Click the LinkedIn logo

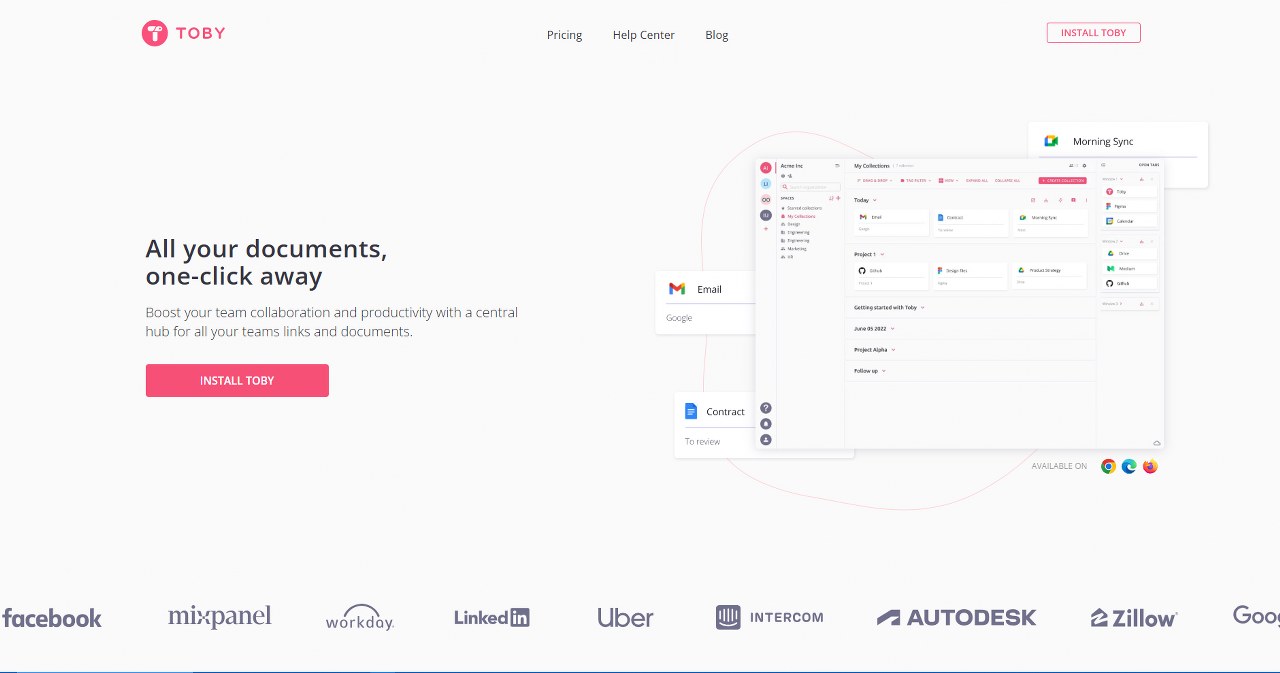click(x=491, y=618)
